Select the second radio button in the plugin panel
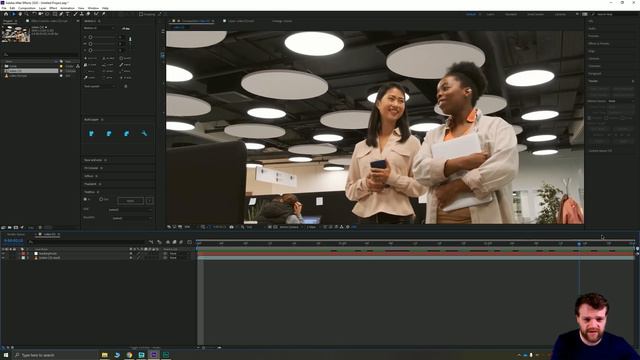The height and width of the screenshot is (360, 640). tap(101, 199)
